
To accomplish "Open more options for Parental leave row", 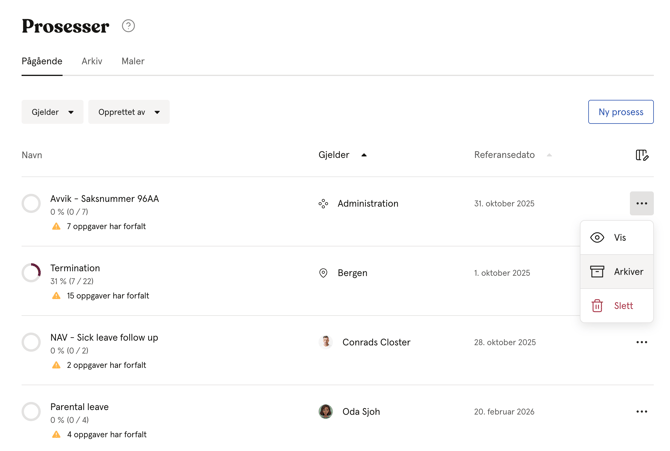I will [x=641, y=412].
